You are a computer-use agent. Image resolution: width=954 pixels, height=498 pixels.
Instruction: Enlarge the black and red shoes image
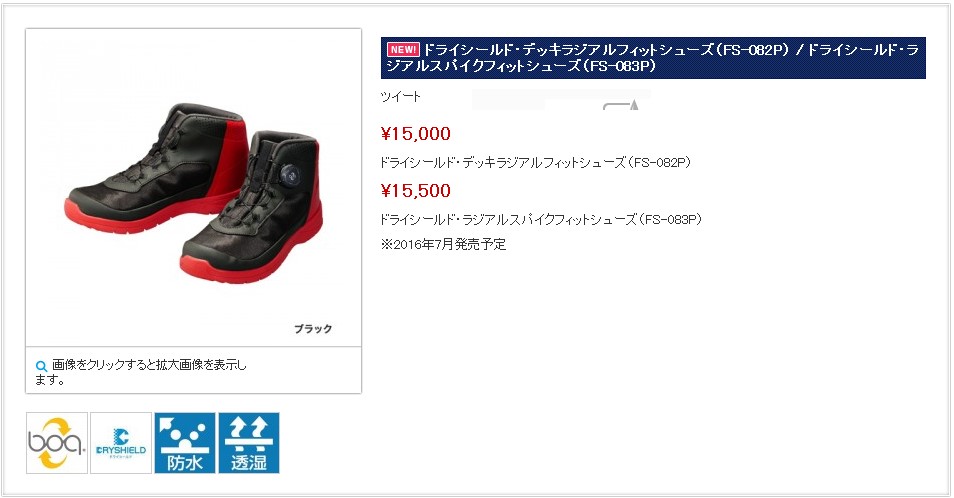pos(193,188)
